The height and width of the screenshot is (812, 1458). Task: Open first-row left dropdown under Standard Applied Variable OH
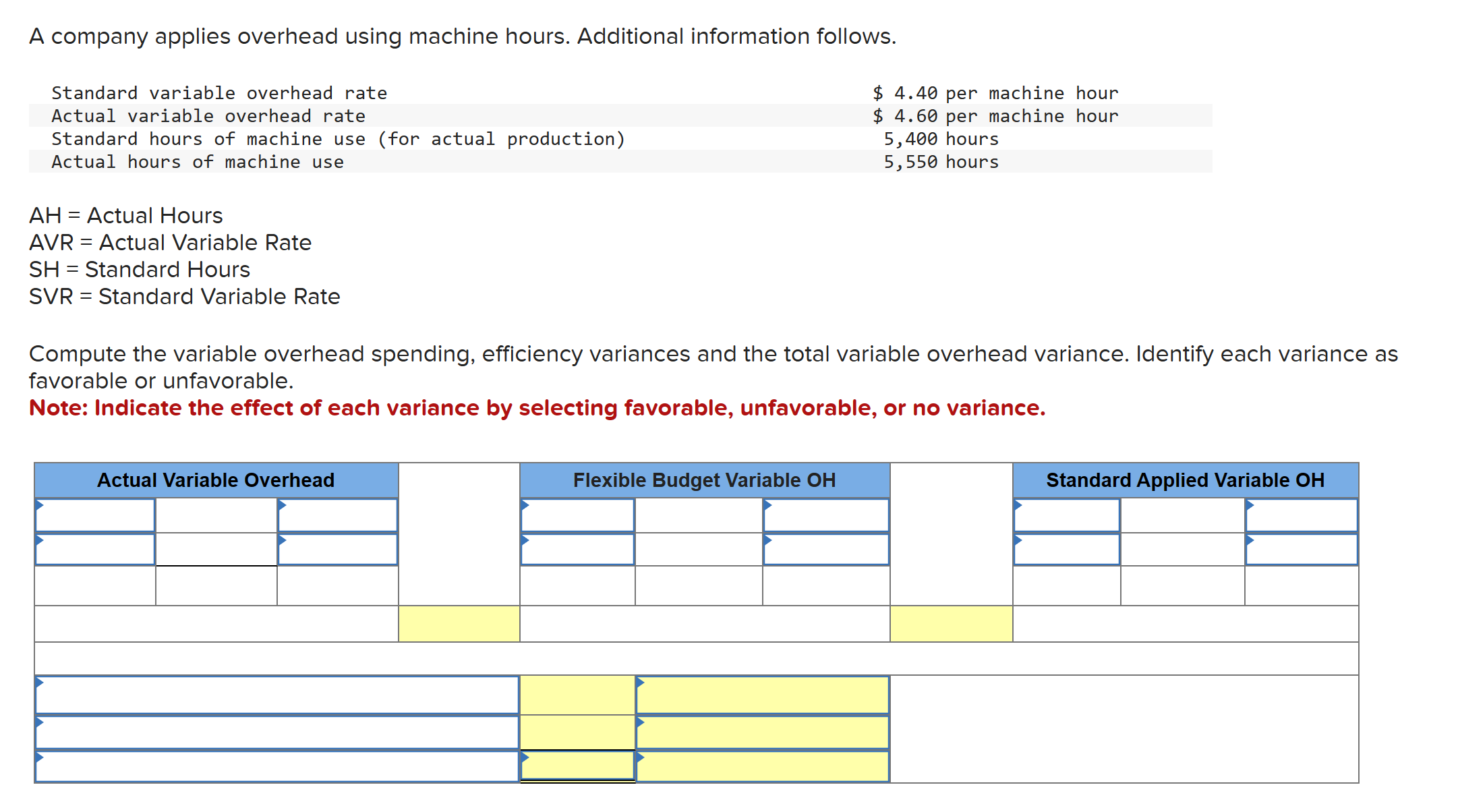coord(1067,515)
